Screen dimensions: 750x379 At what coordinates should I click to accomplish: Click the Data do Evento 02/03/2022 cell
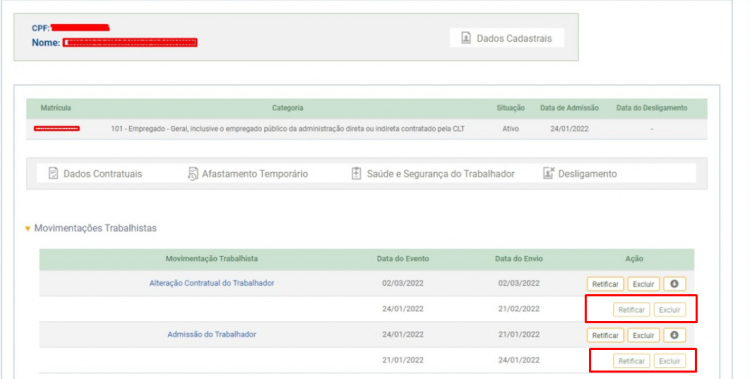click(x=403, y=283)
